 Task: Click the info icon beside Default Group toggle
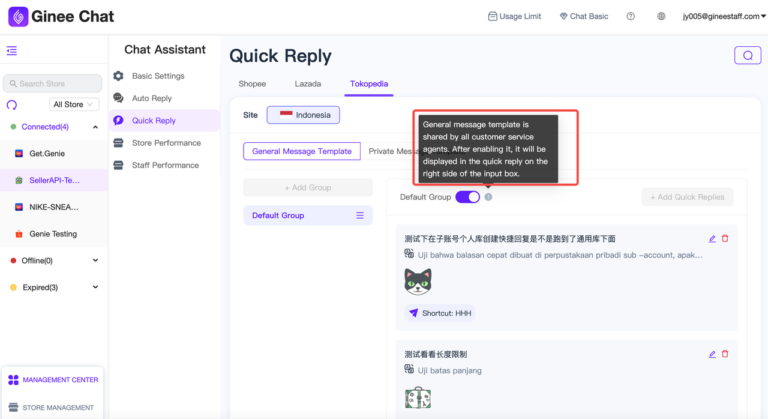pyautogui.click(x=488, y=197)
